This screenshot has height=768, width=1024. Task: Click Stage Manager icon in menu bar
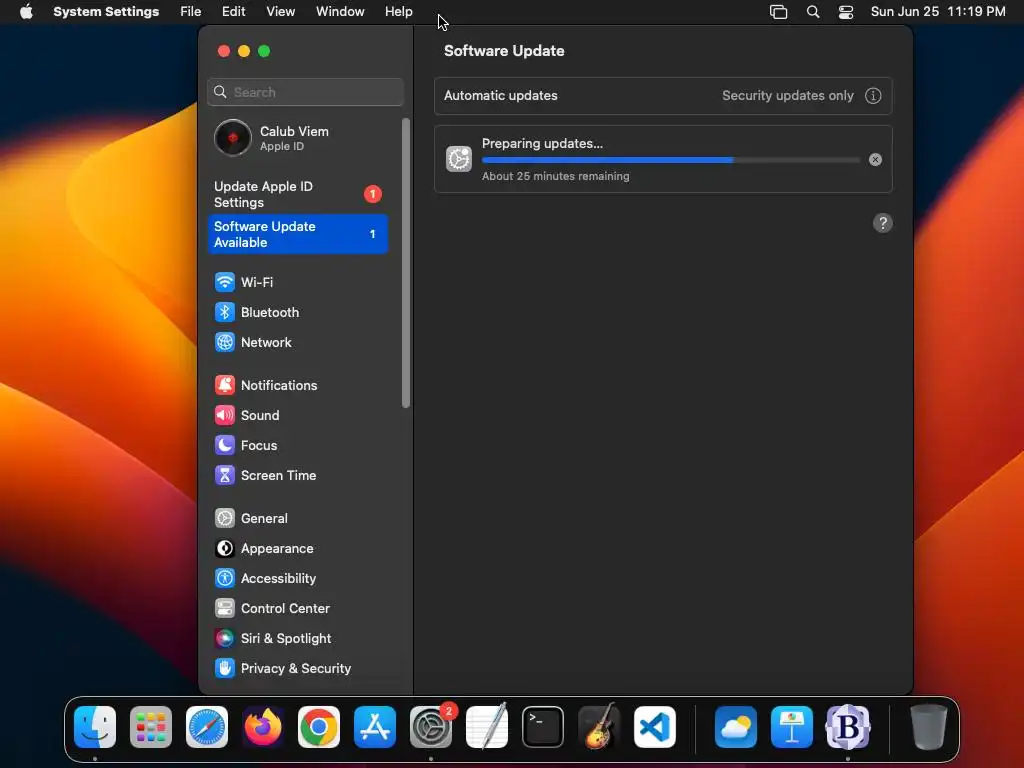tap(778, 12)
